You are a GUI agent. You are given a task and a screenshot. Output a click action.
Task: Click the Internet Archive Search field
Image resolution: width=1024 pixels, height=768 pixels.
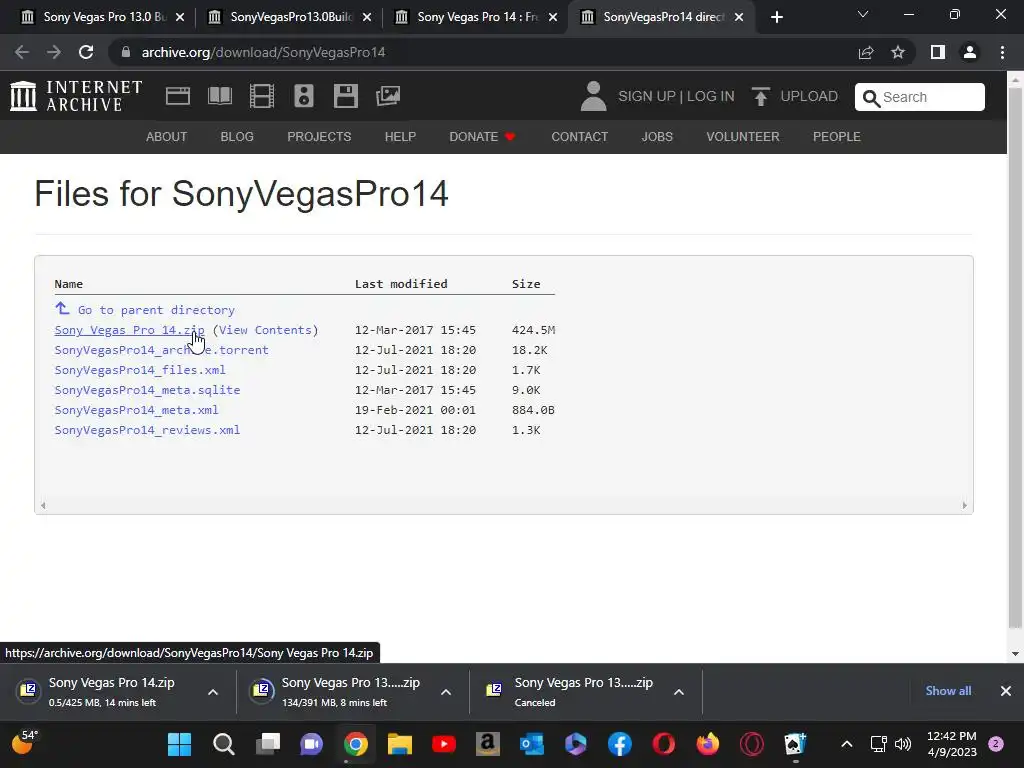(920, 97)
